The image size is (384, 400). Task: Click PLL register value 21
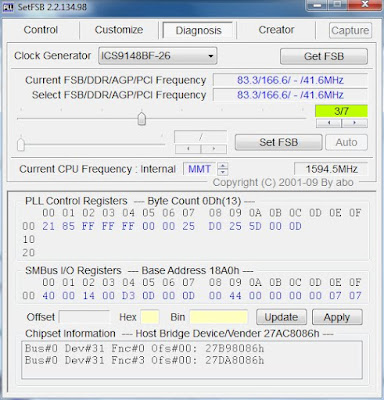[48, 226]
